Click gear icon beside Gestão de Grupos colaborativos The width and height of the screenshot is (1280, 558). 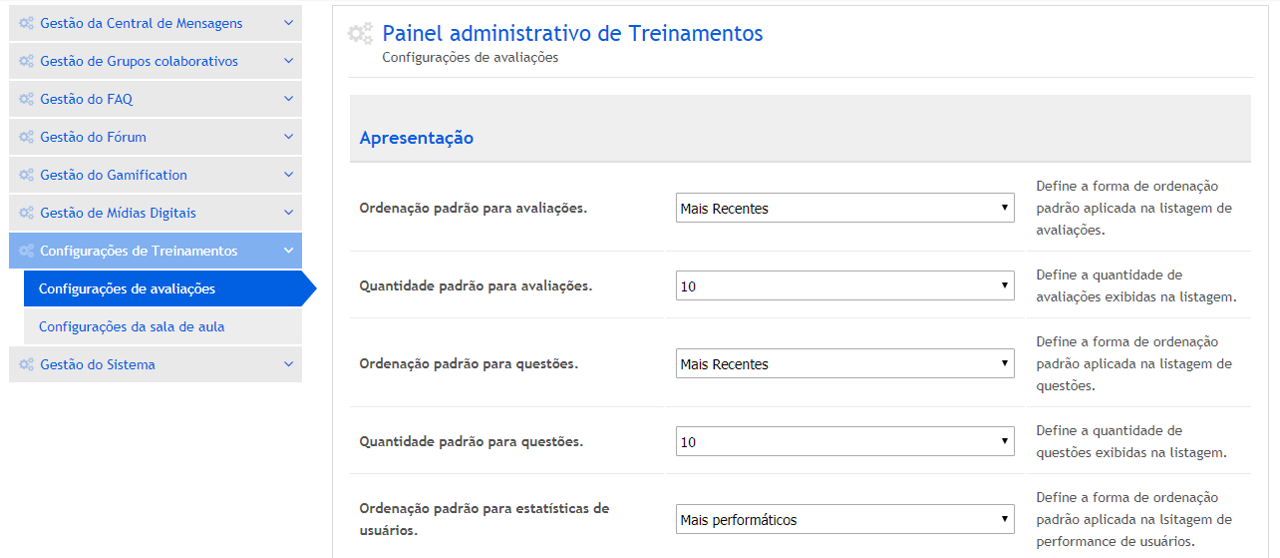(x=26, y=61)
